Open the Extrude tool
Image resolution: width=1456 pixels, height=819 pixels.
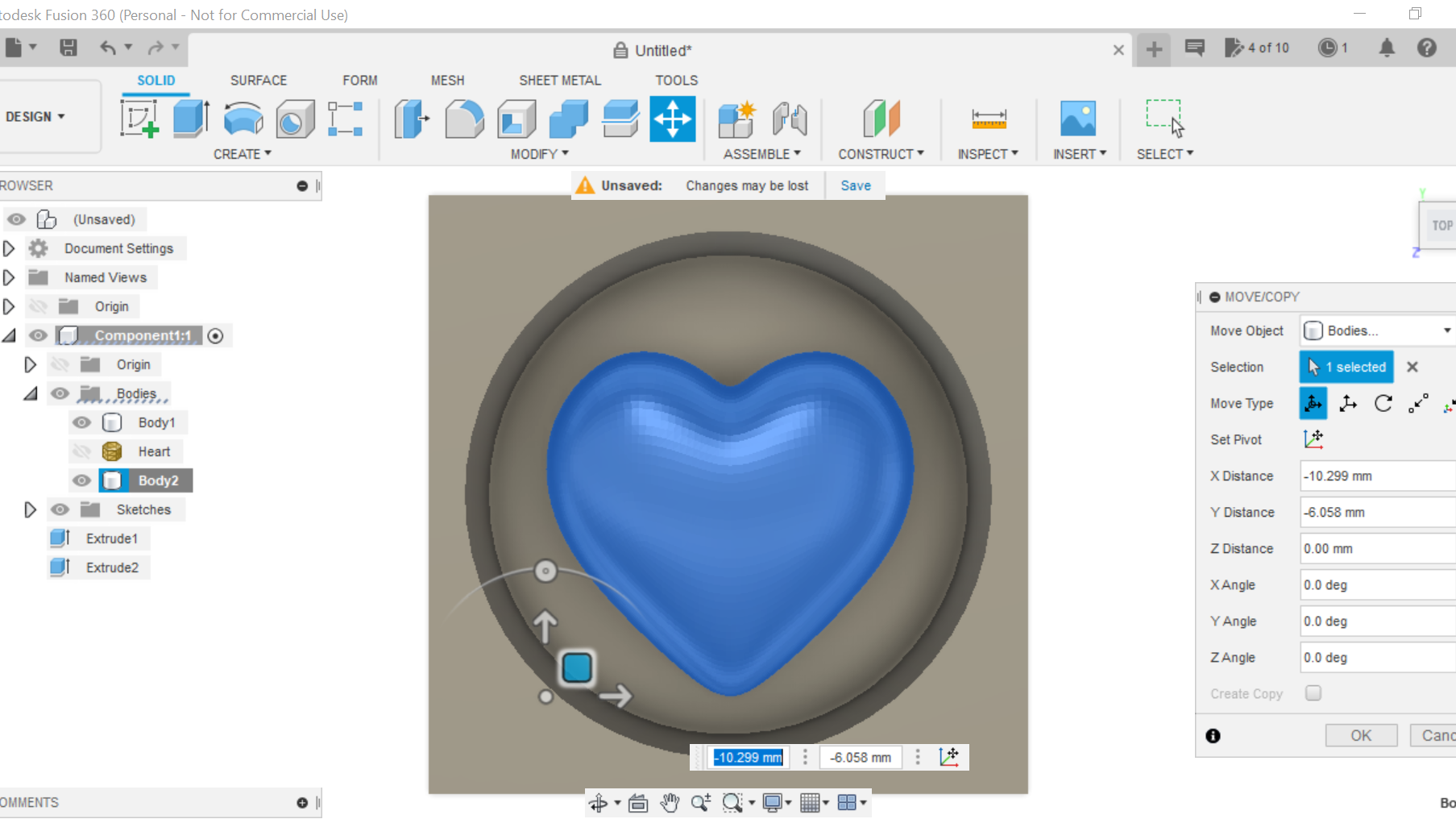[190, 118]
